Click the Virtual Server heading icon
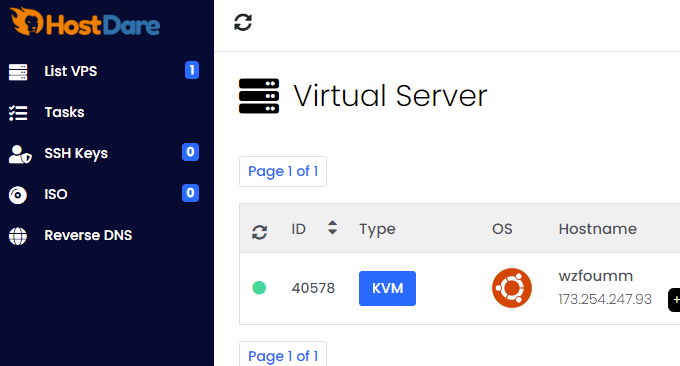Image resolution: width=680 pixels, height=366 pixels. 259,96
